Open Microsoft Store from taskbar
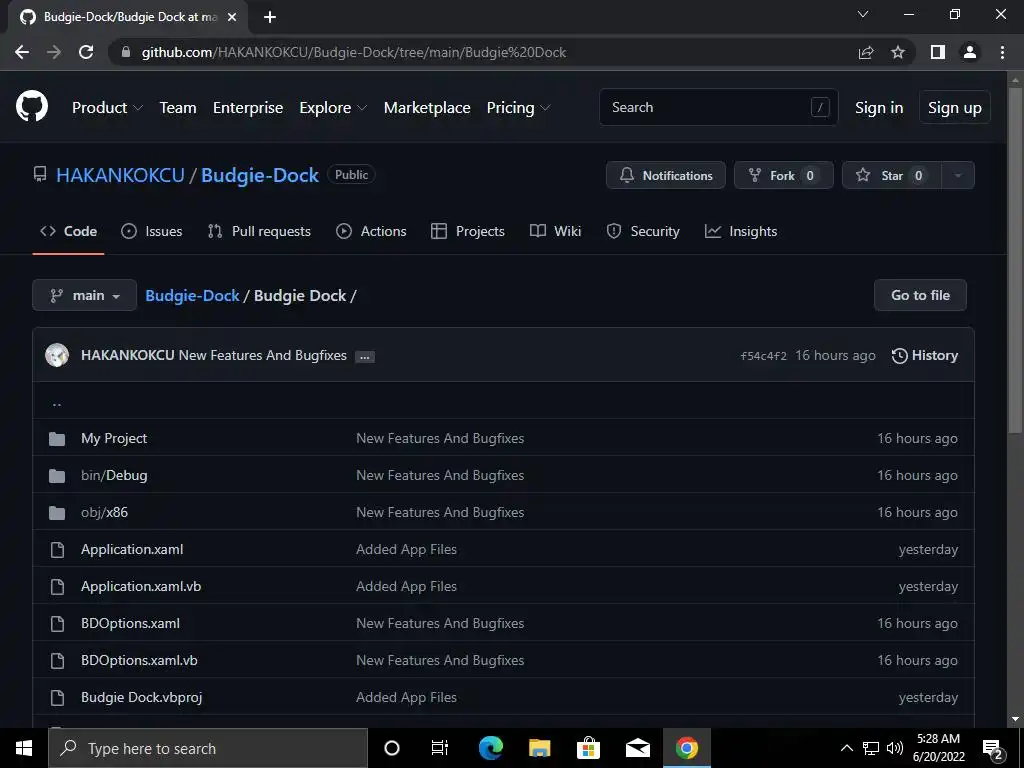The width and height of the screenshot is (1024, 768). pos(588,748)
